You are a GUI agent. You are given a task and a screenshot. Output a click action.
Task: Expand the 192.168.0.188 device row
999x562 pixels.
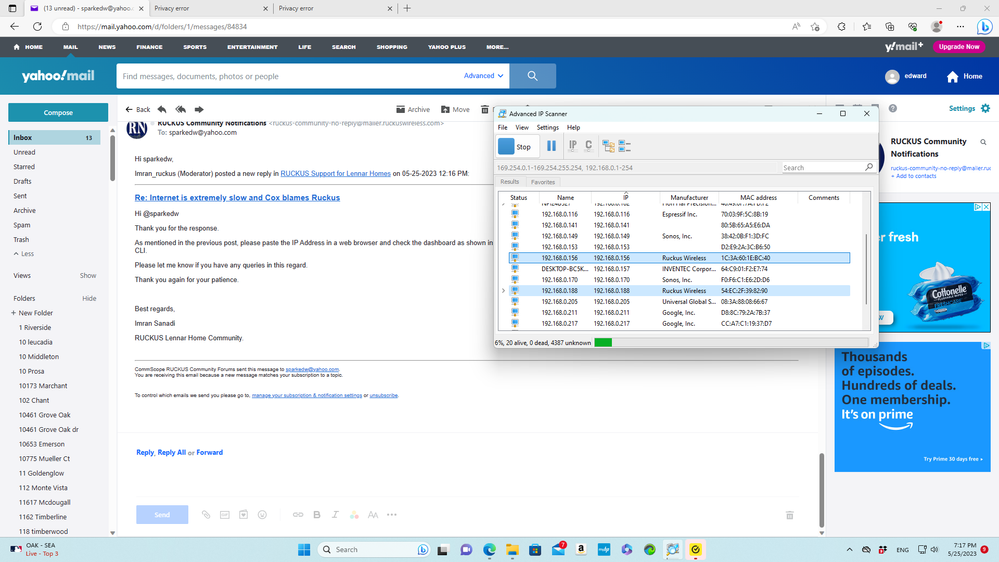(x=503, y=291)
